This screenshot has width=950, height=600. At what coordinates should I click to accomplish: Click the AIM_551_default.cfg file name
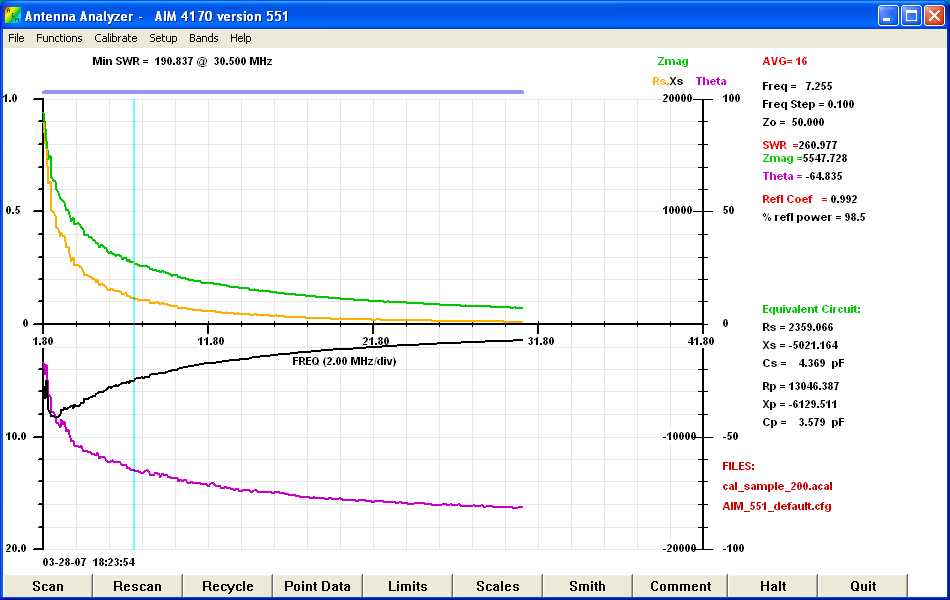point(777,506)
